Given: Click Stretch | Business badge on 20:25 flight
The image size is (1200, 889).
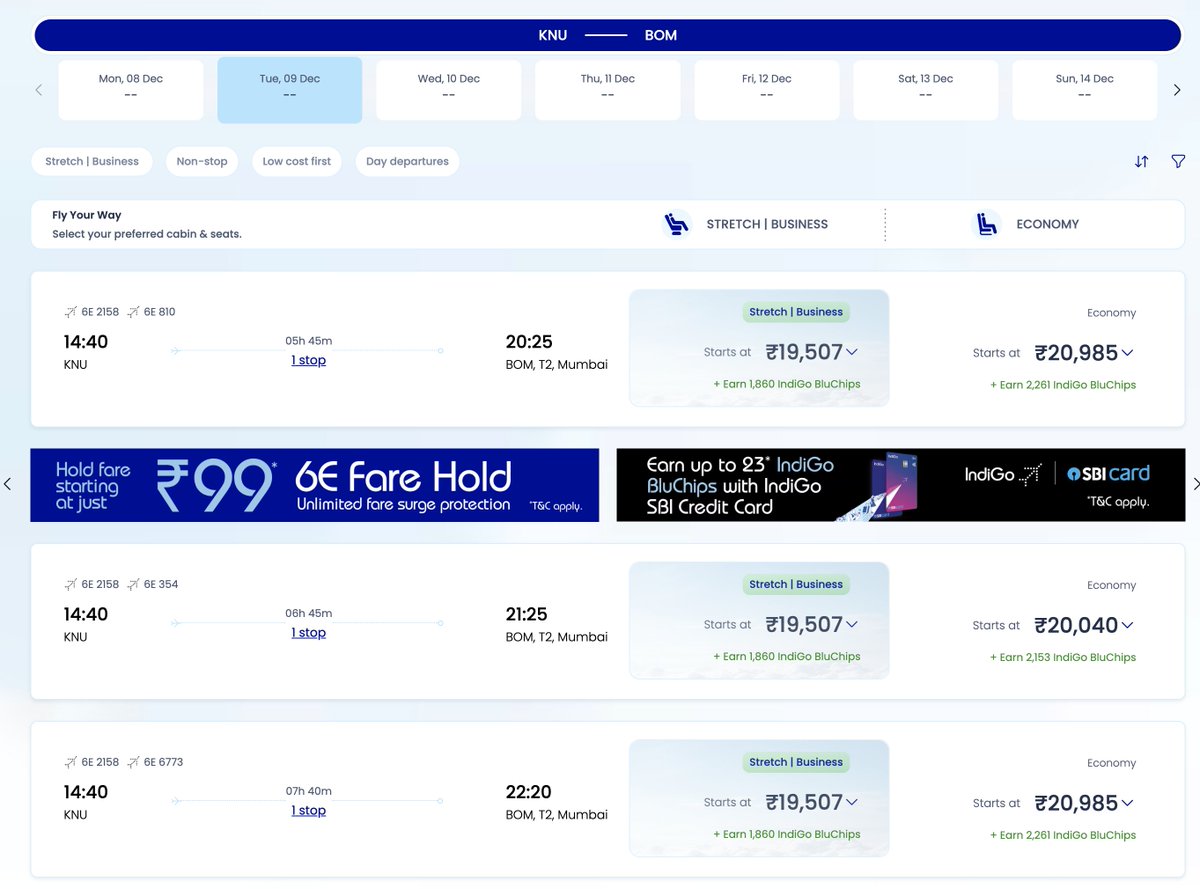Looking at the screenshot, I should pos(796,312).
